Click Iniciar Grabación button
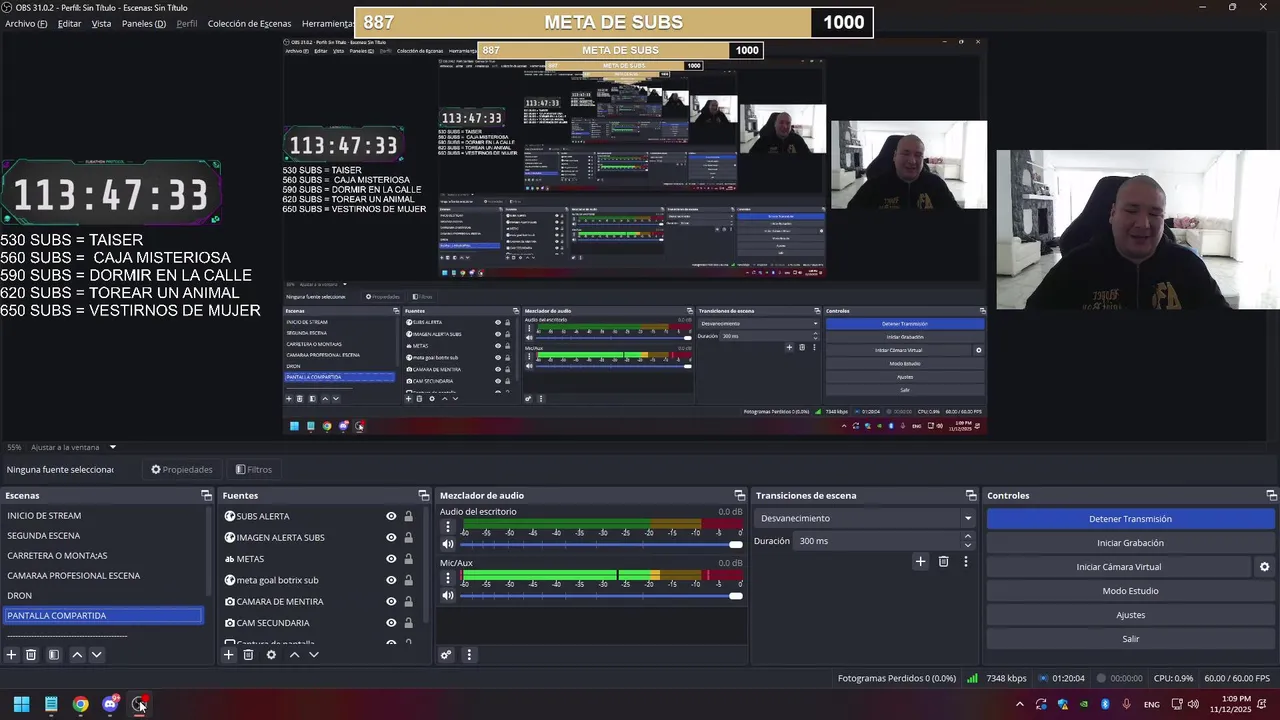Screen dimensions: 1280x720 1130,543
